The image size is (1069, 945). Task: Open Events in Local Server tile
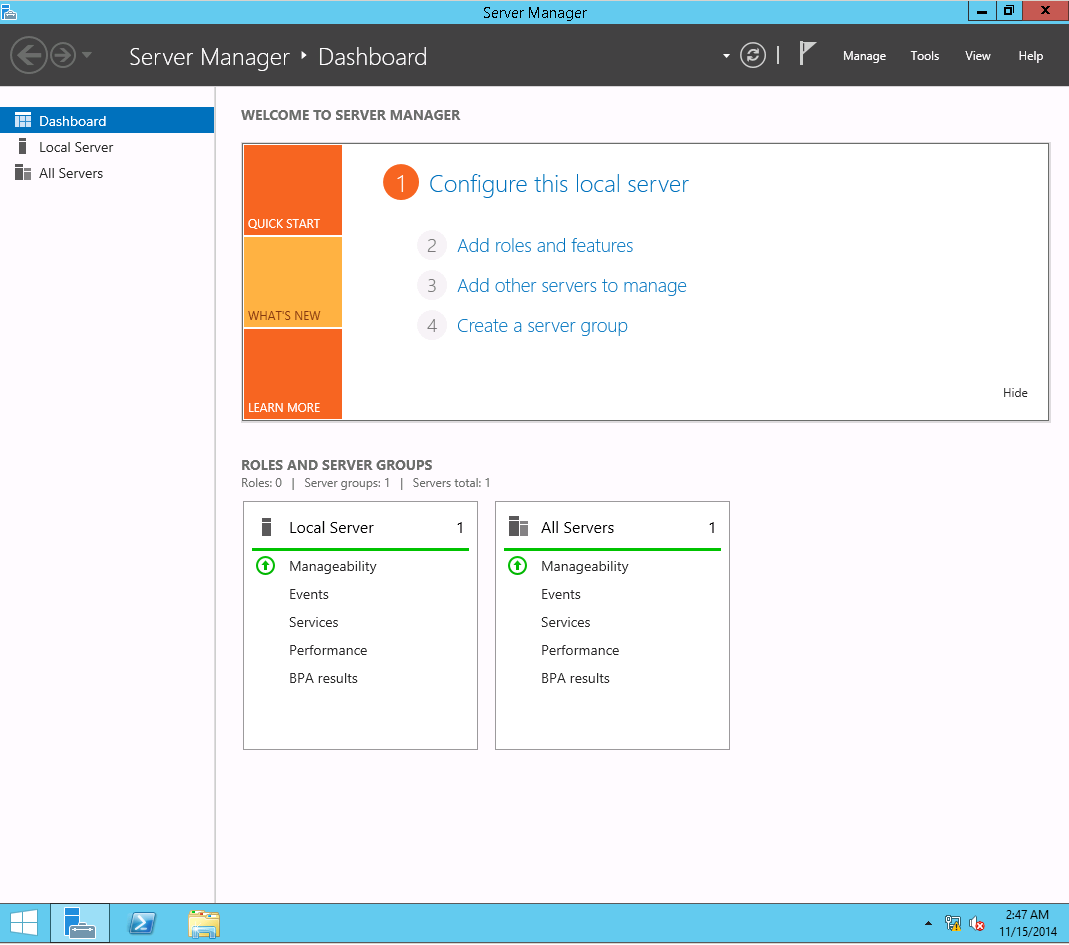tap(308, 595)
